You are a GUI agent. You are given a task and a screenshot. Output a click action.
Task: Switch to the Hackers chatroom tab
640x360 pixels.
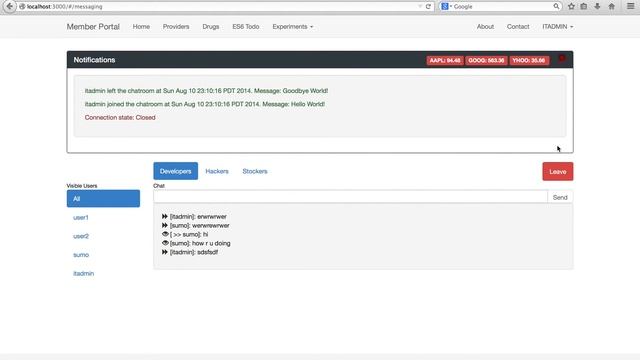tap(217, 171)
